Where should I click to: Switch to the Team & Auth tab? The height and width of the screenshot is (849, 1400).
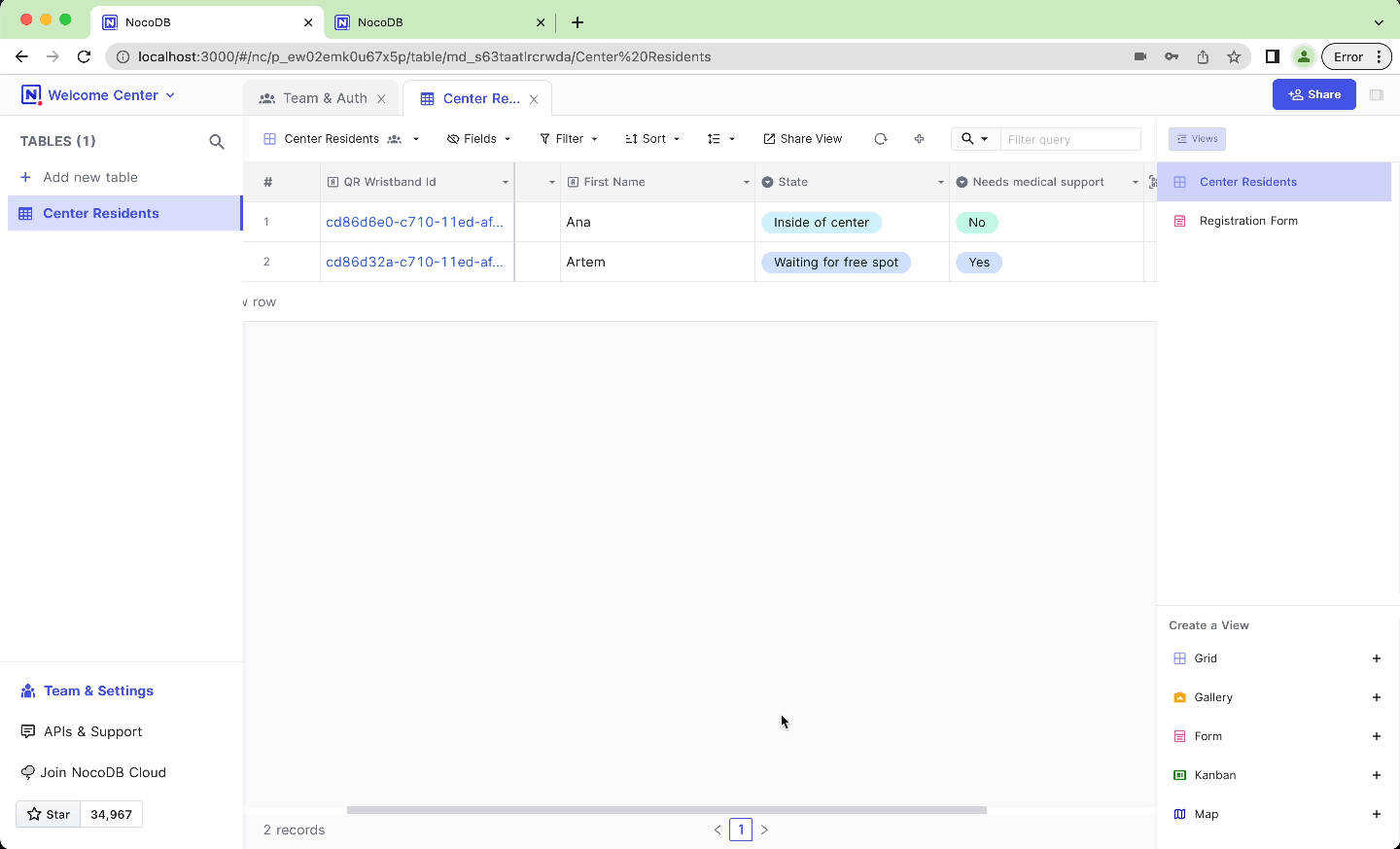[322, 98]
